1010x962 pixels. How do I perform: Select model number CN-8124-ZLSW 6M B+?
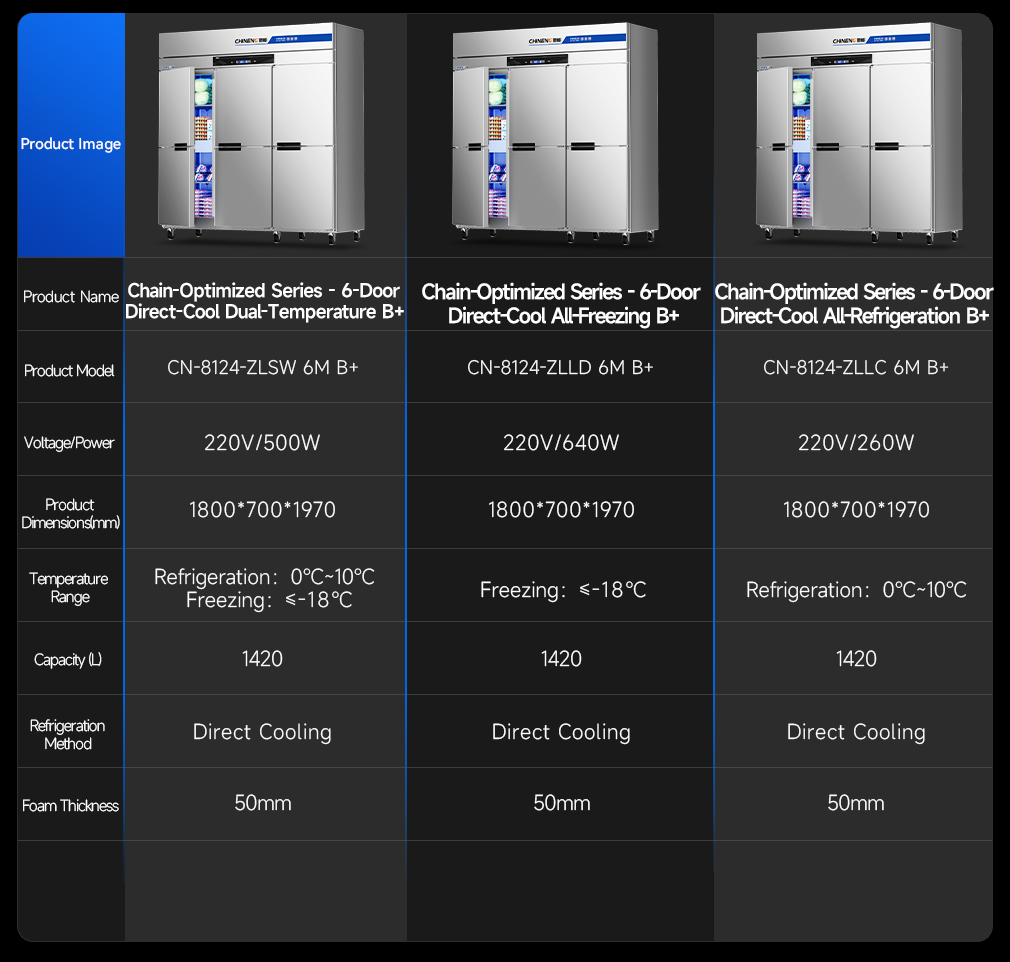coord(263,368)
